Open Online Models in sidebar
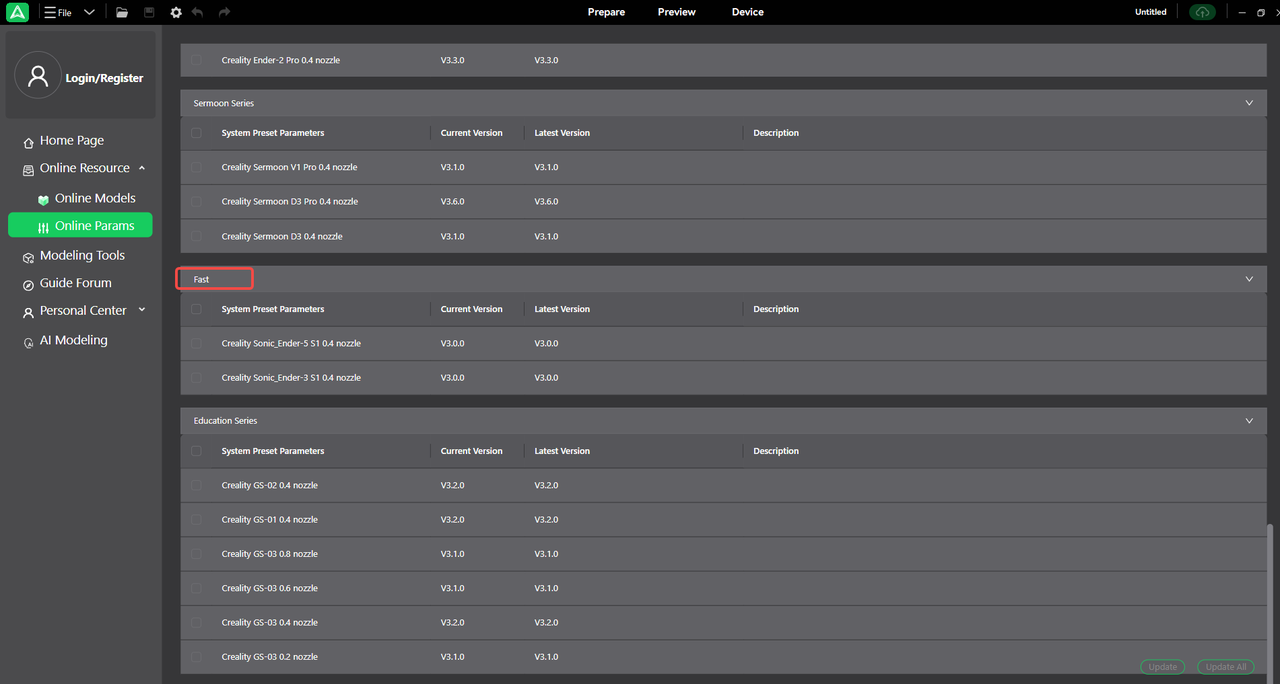 pos(95,198)
